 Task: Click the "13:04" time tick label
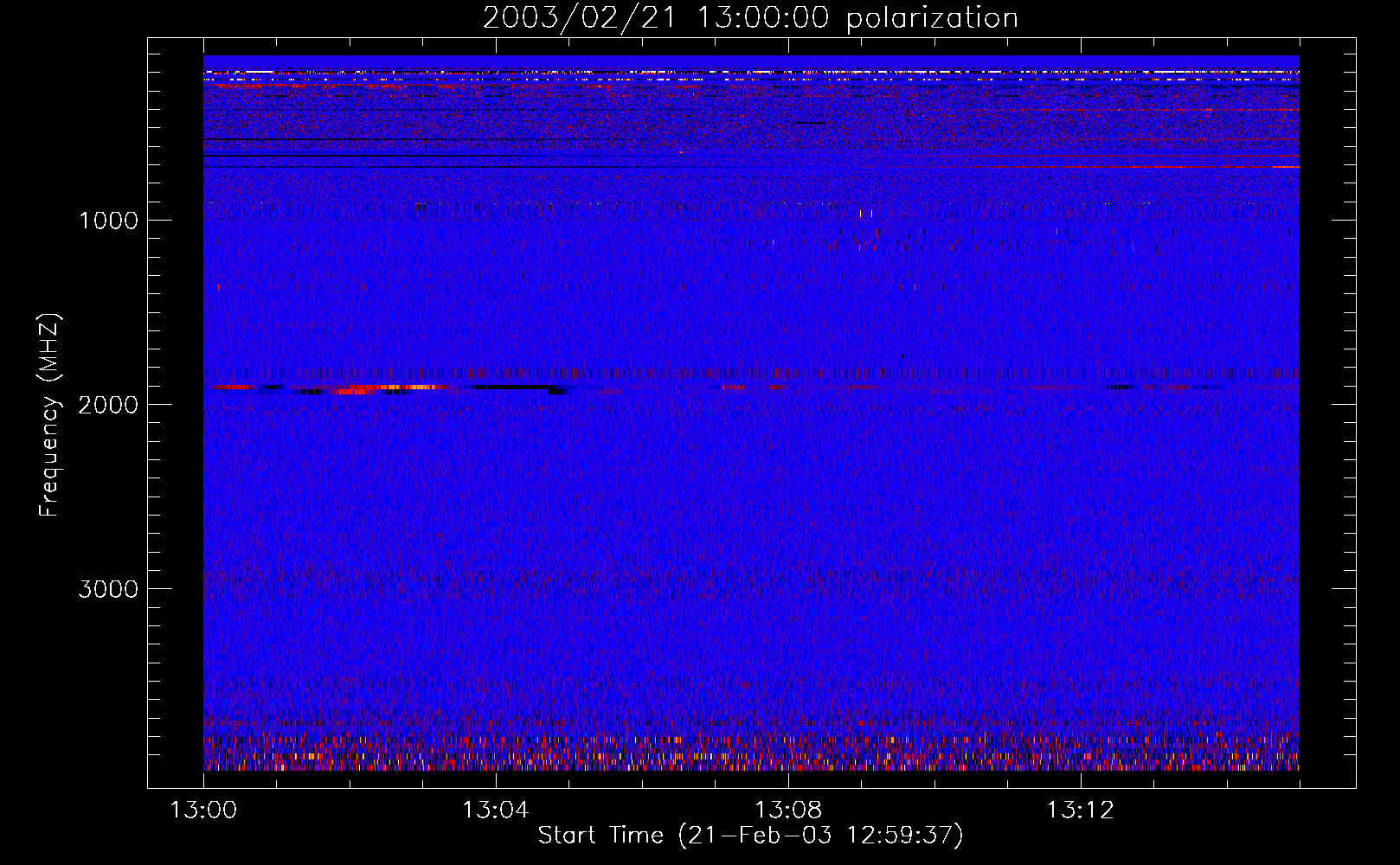495,811
